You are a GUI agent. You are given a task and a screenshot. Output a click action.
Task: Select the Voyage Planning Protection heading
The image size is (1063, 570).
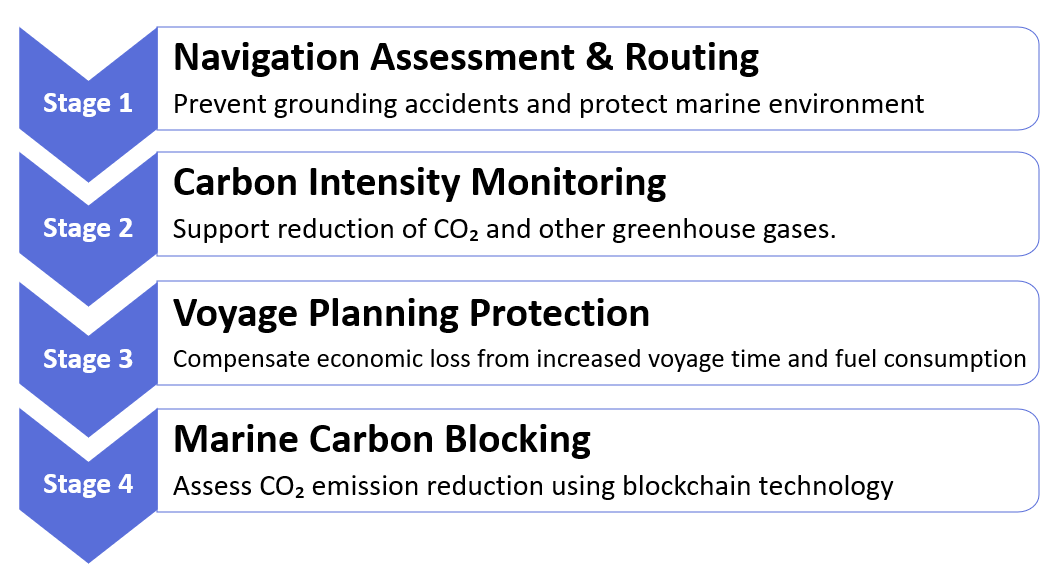[412, 313]
